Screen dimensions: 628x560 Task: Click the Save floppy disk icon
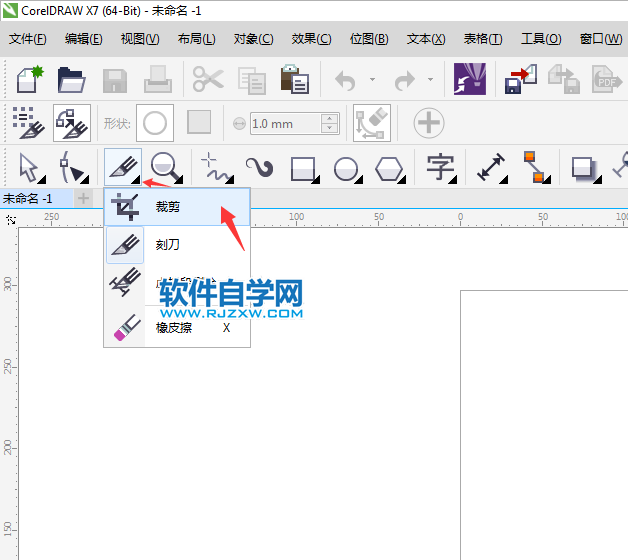pos(115,81)
